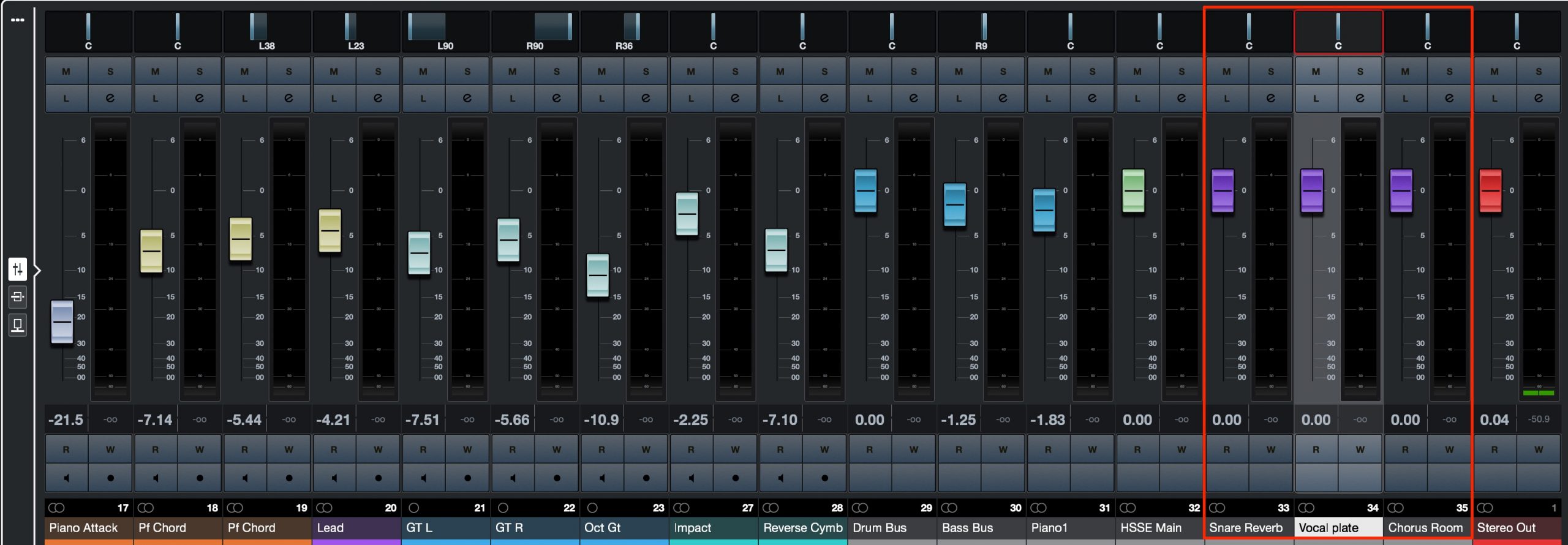Enable Read automation on Piano1
The width and height of the screenshot is (1568, 545).
[x=1048, y=449]
